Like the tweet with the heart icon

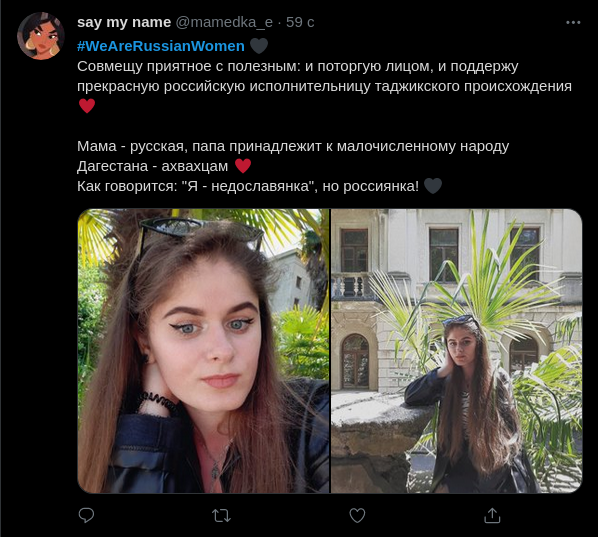357,516
